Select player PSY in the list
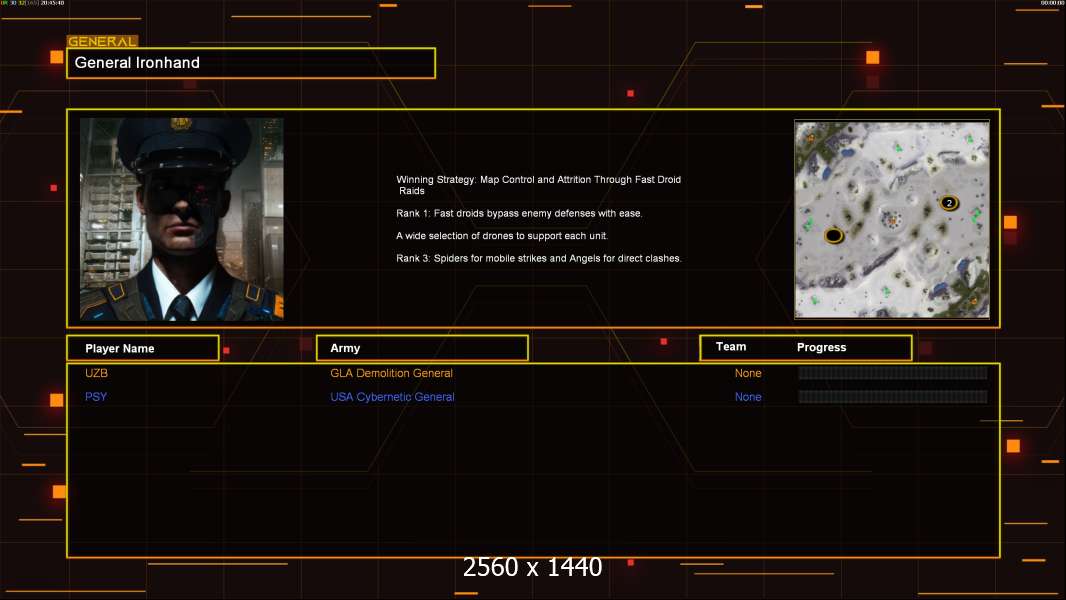Viewport: 1066px width, 600px height. 96,397
